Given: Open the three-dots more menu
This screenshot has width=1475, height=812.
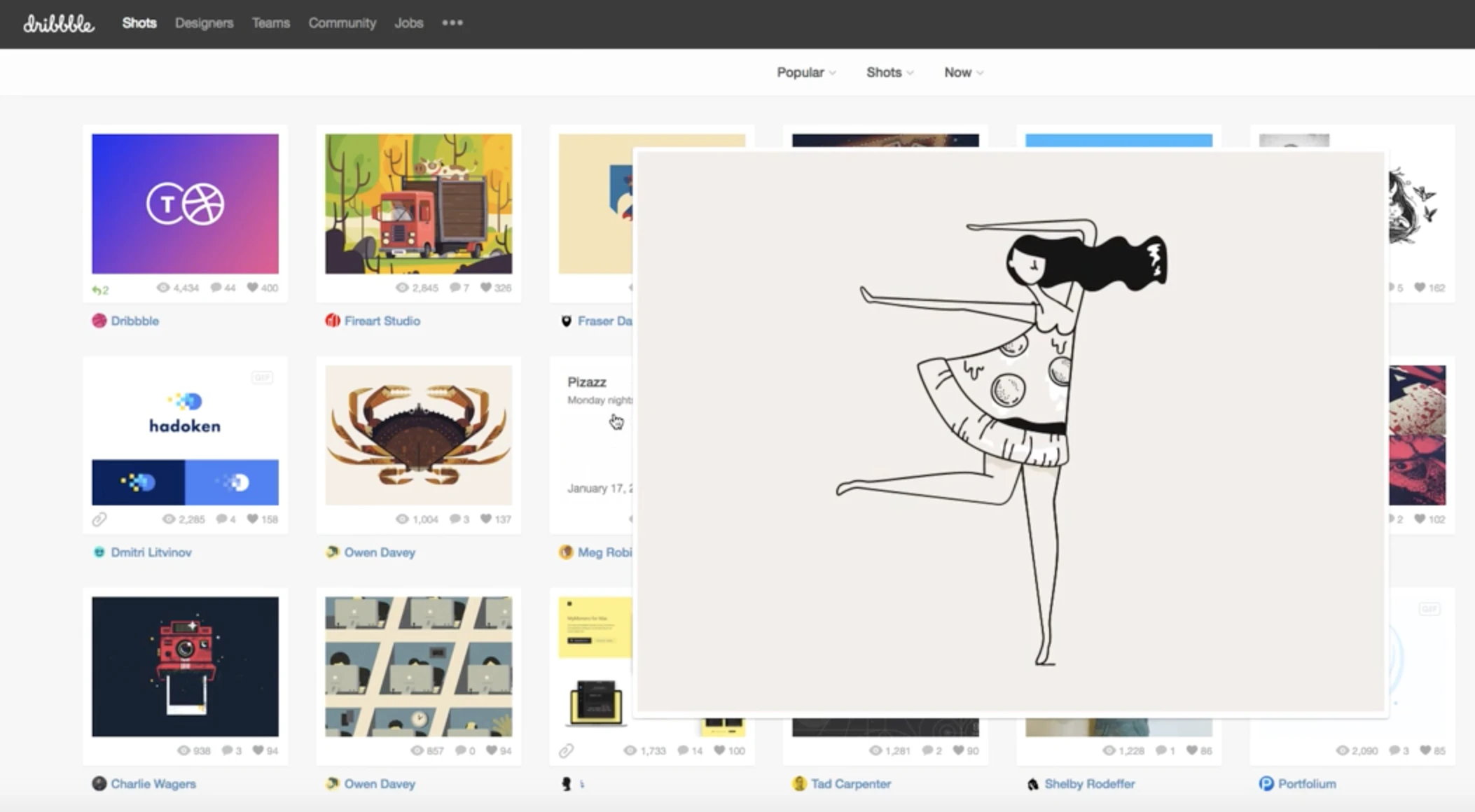Looking at the screenshot, I should click(x=452, y=23).
